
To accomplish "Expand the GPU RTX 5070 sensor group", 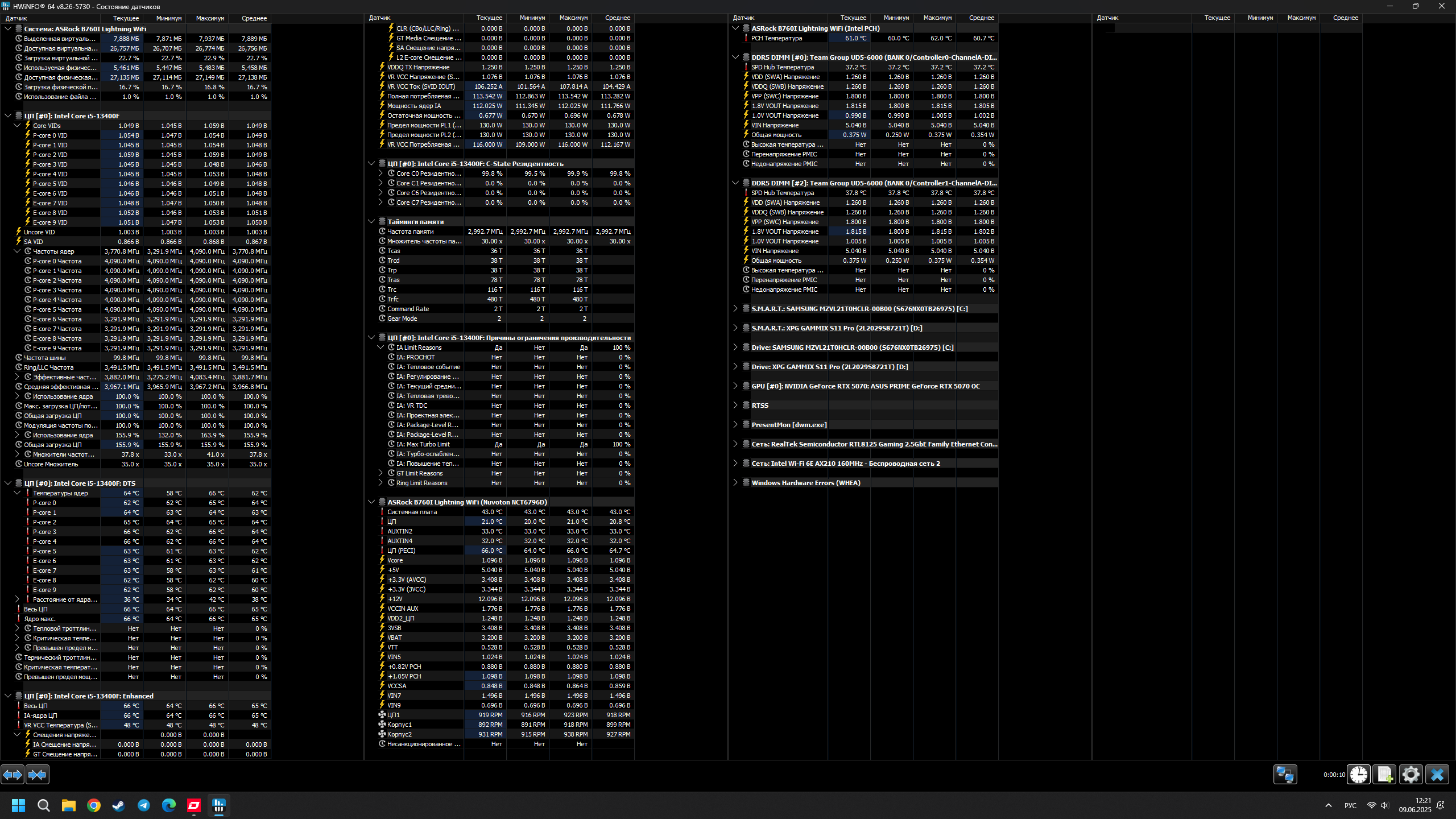I will (735, 386).
